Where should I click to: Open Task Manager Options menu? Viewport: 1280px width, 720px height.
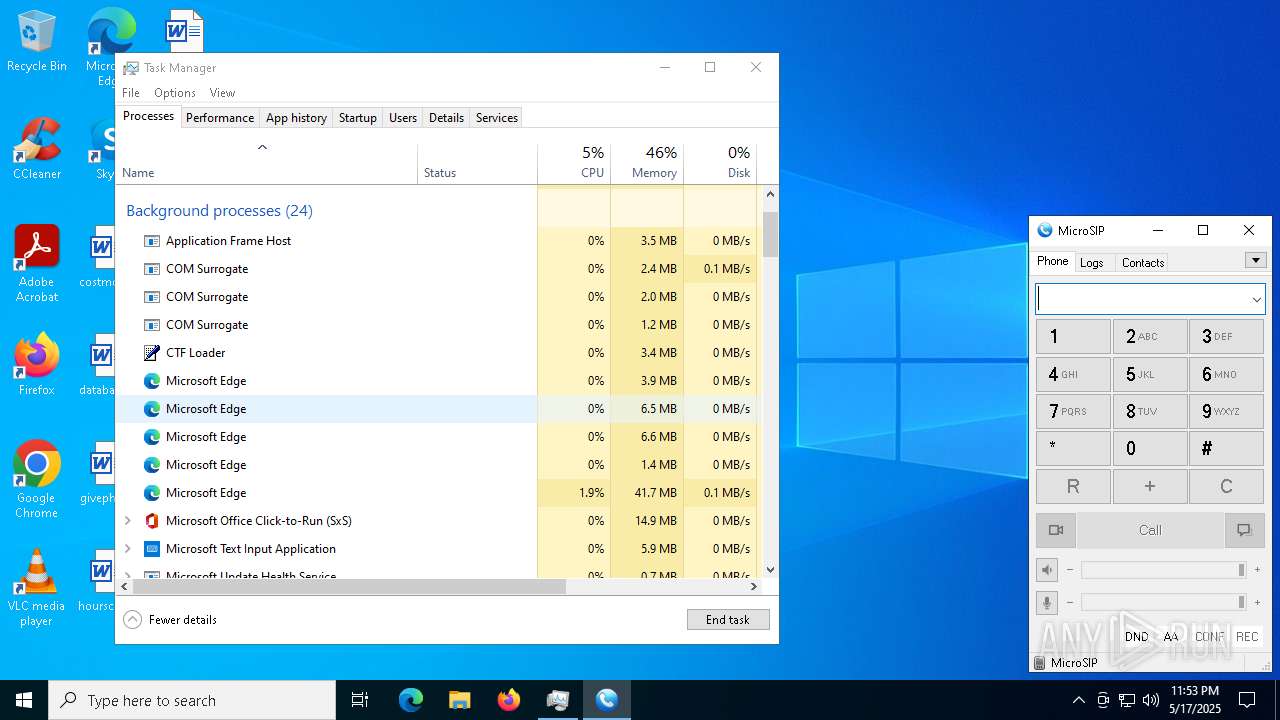[175, 92]
